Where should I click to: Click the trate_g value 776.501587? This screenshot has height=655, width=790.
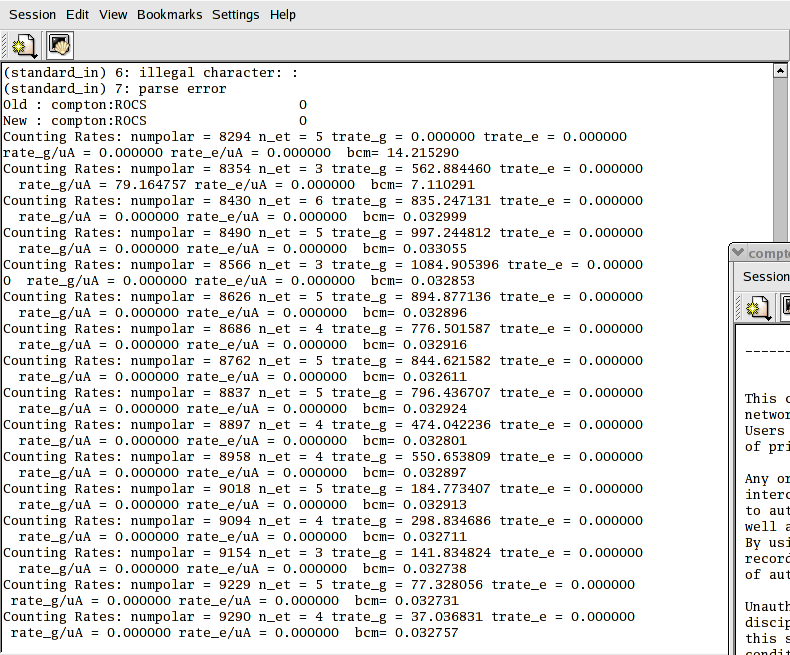[451, 329]
